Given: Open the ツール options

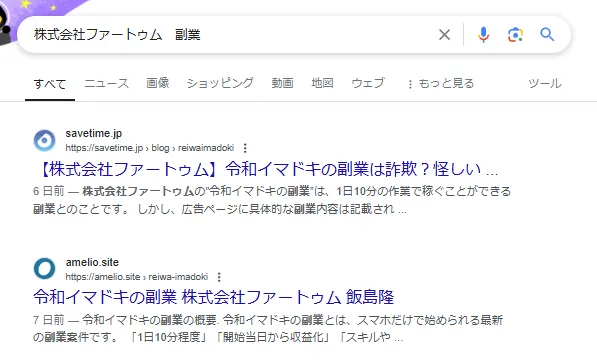Looking at the screenshot, I should pos(545,83).
